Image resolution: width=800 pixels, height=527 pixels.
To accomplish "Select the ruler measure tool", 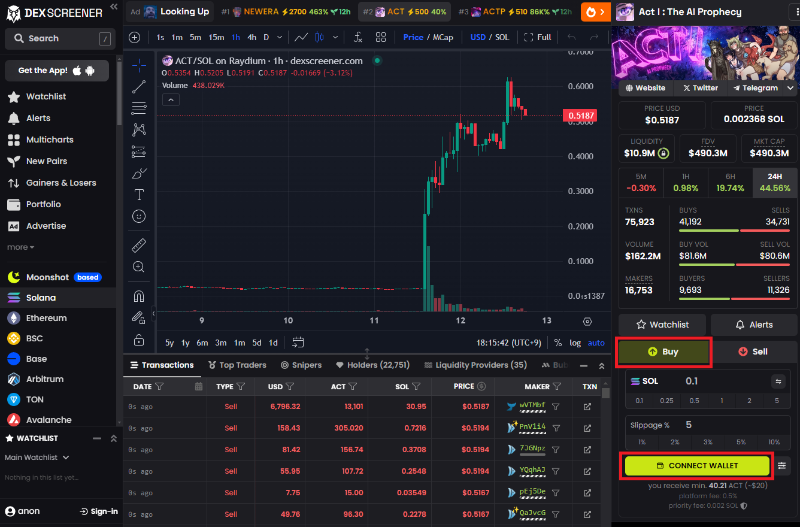I will (139, 245).
